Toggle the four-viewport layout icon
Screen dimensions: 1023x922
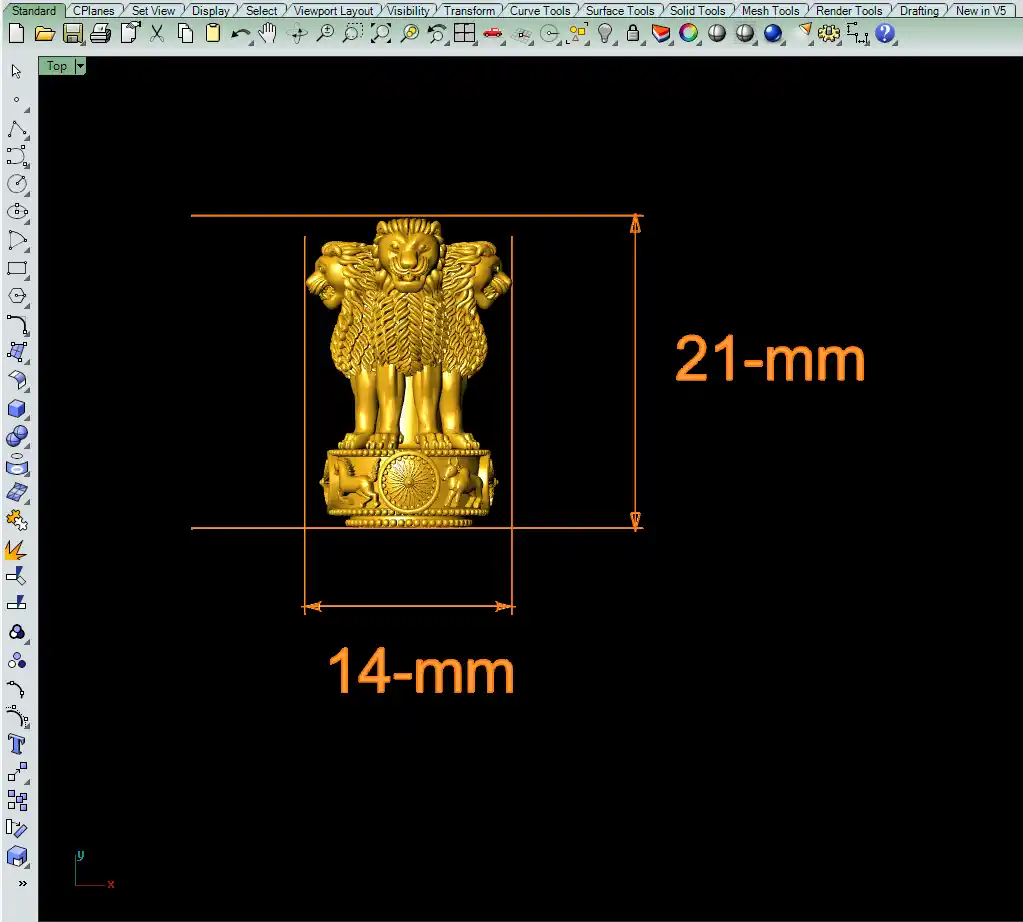coord(464,33)
